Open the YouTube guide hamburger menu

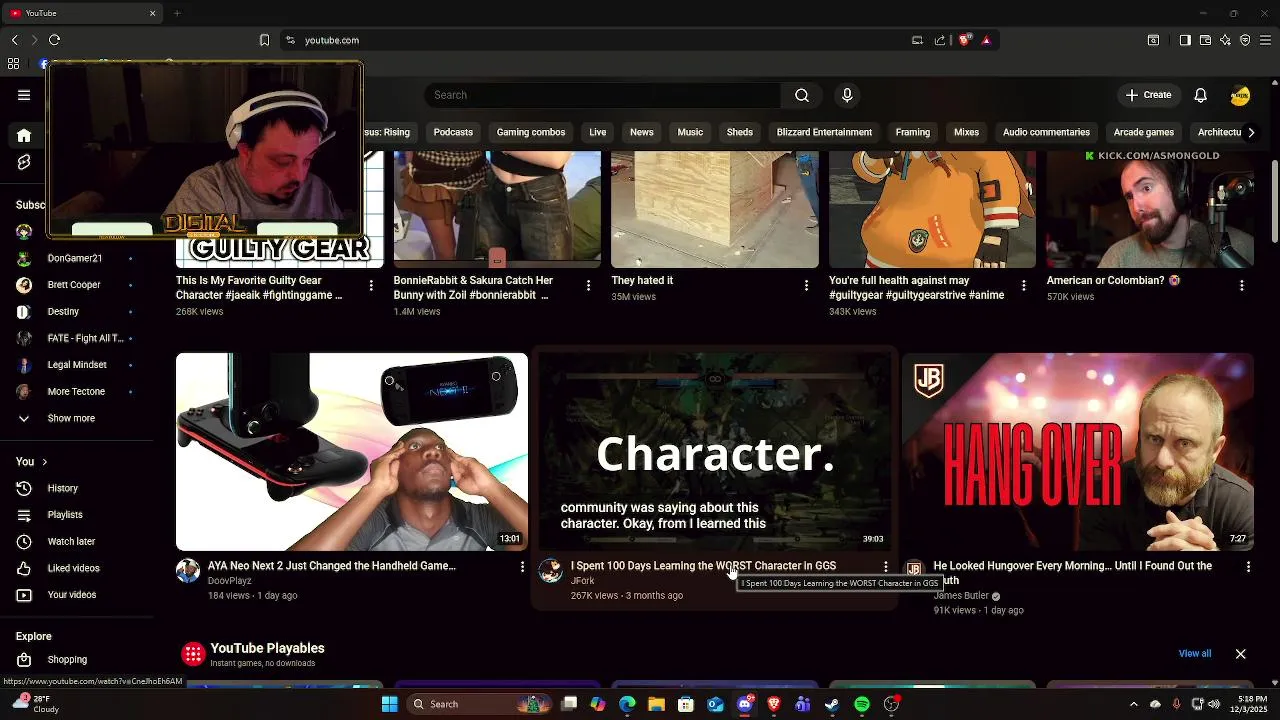pos(24,95)
